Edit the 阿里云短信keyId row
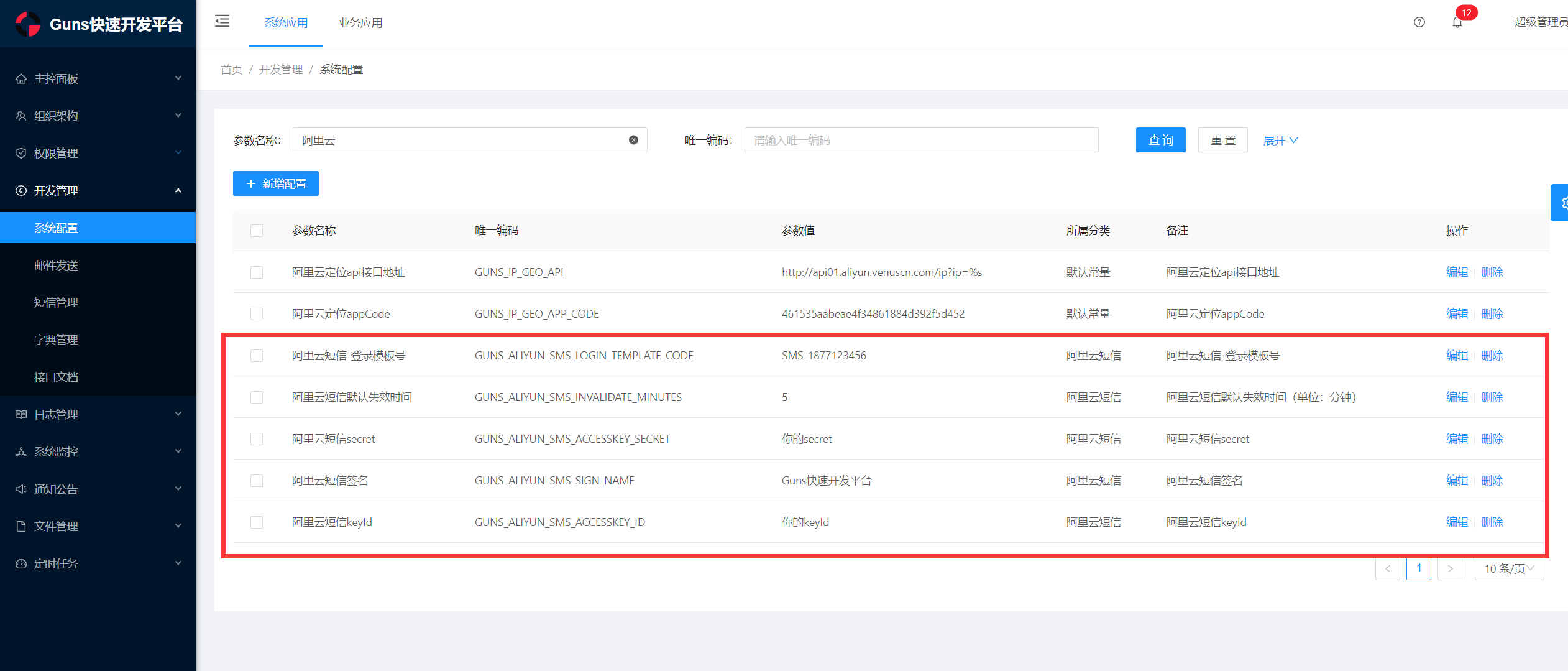Image resolution: width=1568 pixels, height=671 pixels. 1457,522
